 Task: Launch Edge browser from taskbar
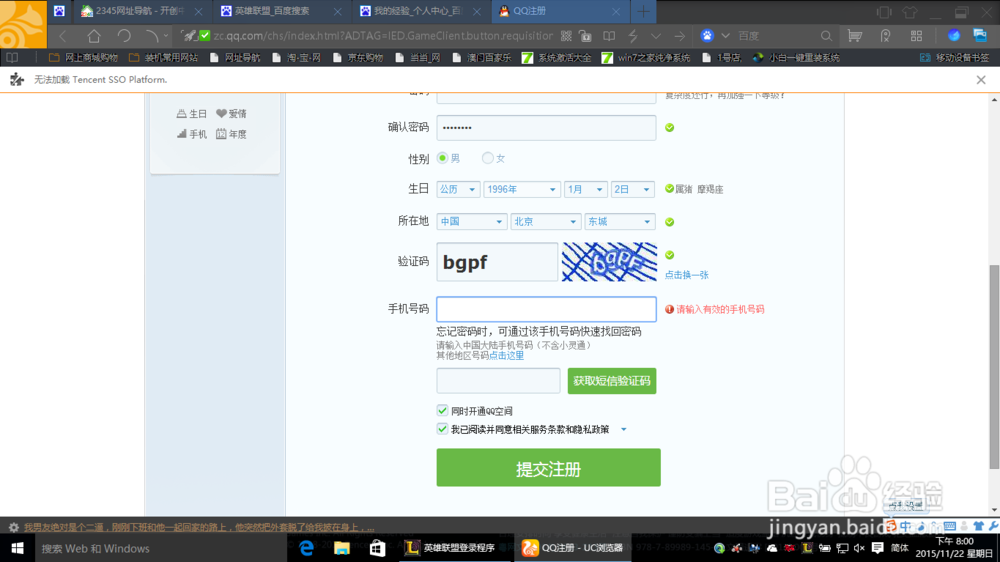tap(306, 548)
